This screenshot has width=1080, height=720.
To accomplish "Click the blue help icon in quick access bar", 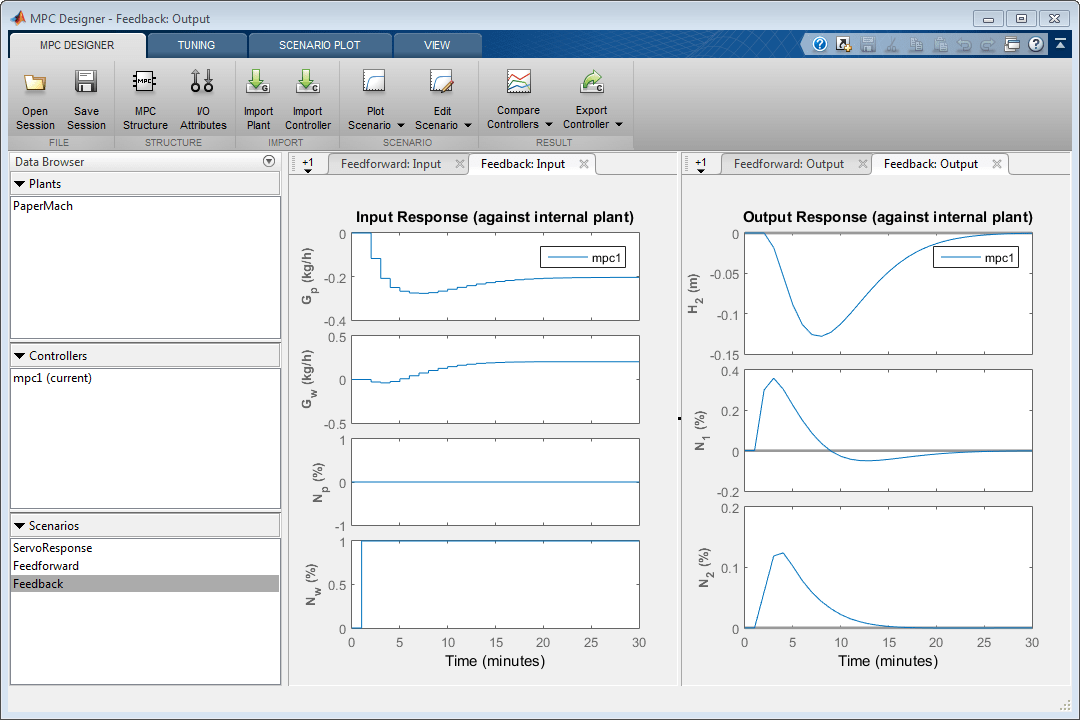I will (820, 45).
